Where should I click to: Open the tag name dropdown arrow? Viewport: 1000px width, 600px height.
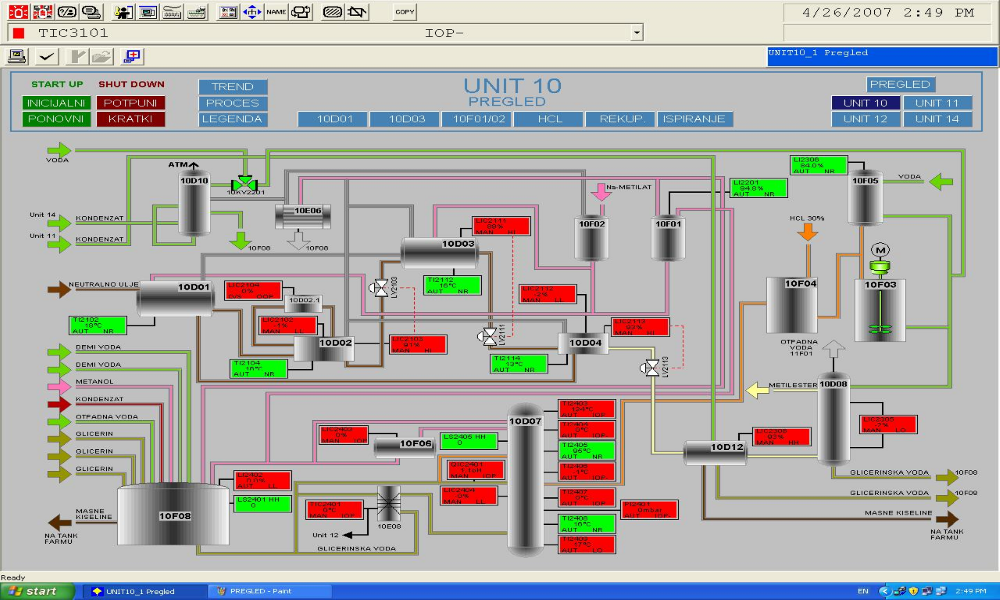coord(636,33)
